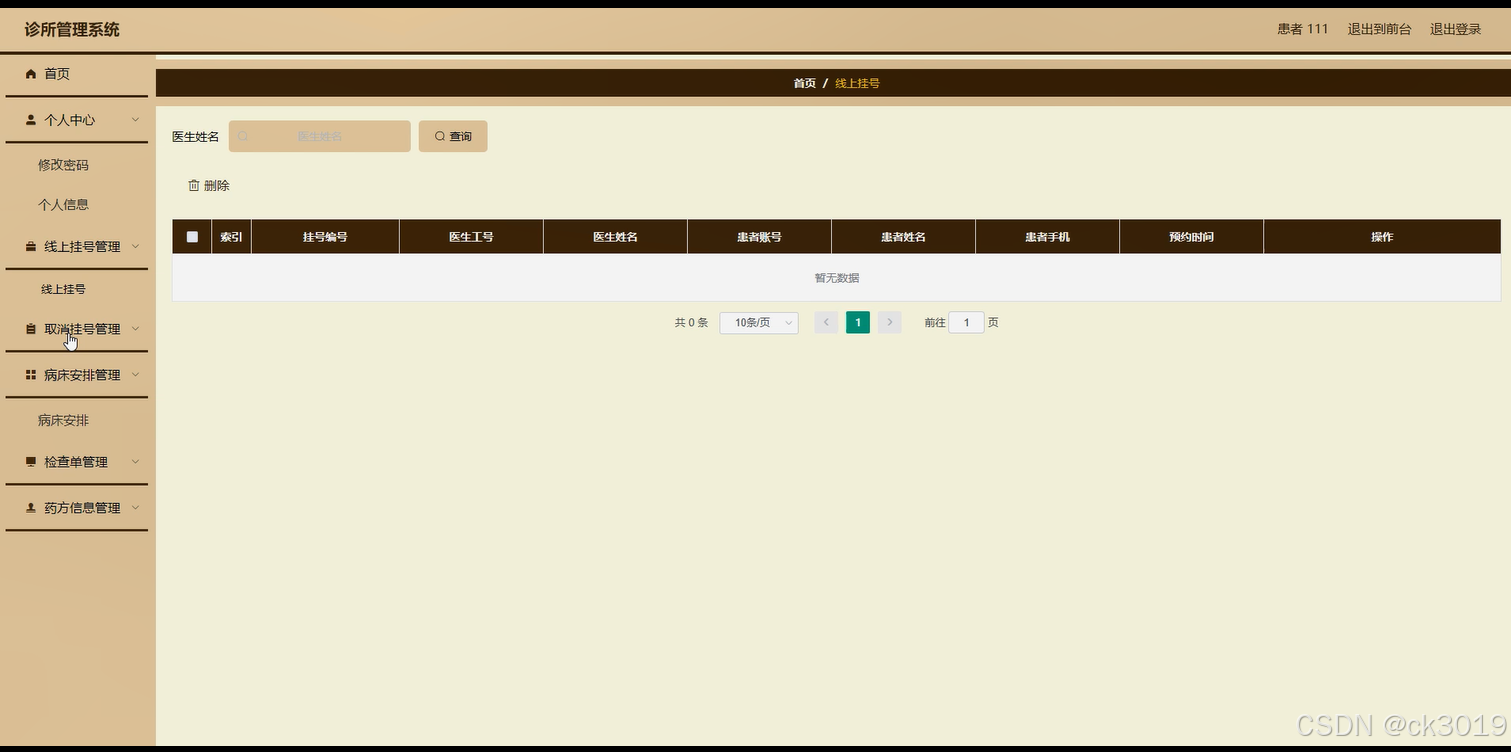Click the 预约时间 column header
The width and height of the screenshot is (1511, 752).
tap(1191, 237)
